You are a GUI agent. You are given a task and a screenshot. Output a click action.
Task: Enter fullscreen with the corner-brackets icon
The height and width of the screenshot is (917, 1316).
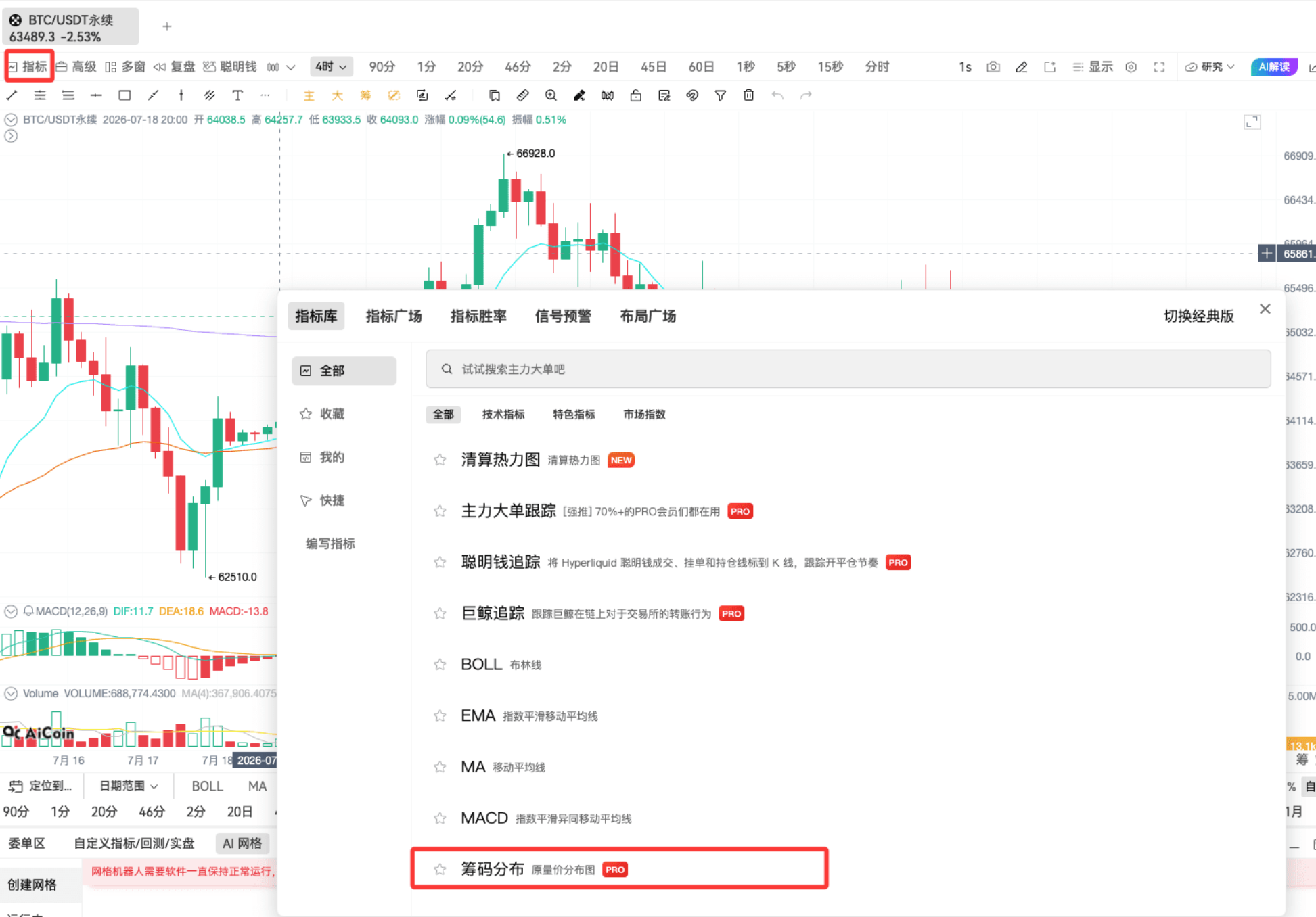1159,67
